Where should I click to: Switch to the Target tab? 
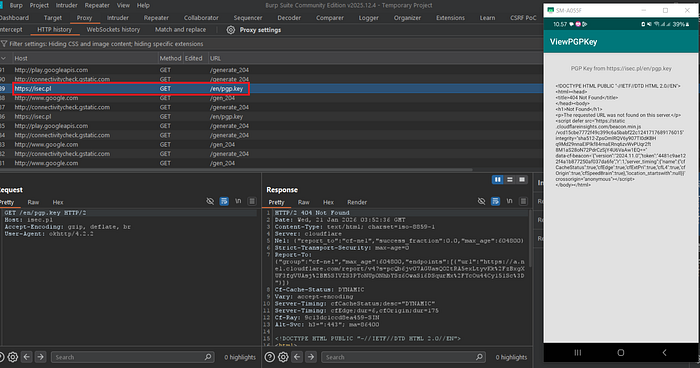[53, 18]
